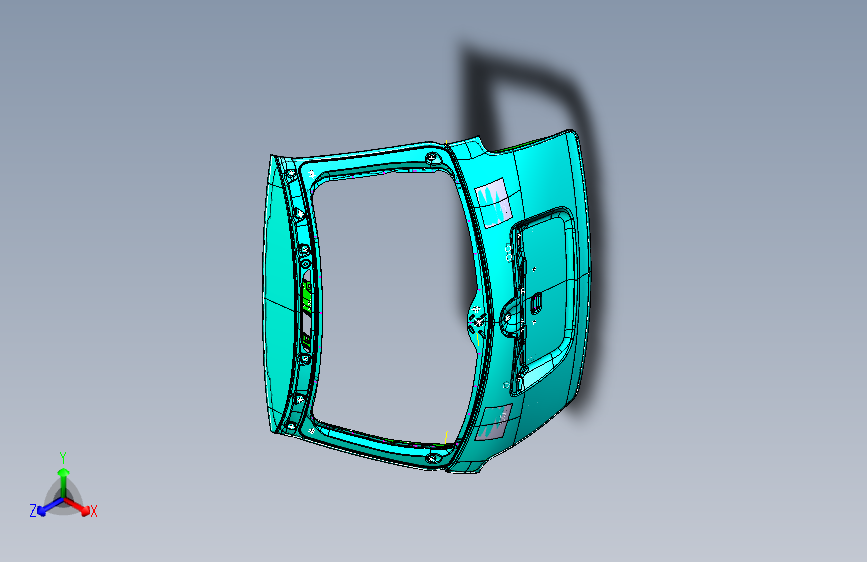Click the red X axis arrow

[78, 507]
